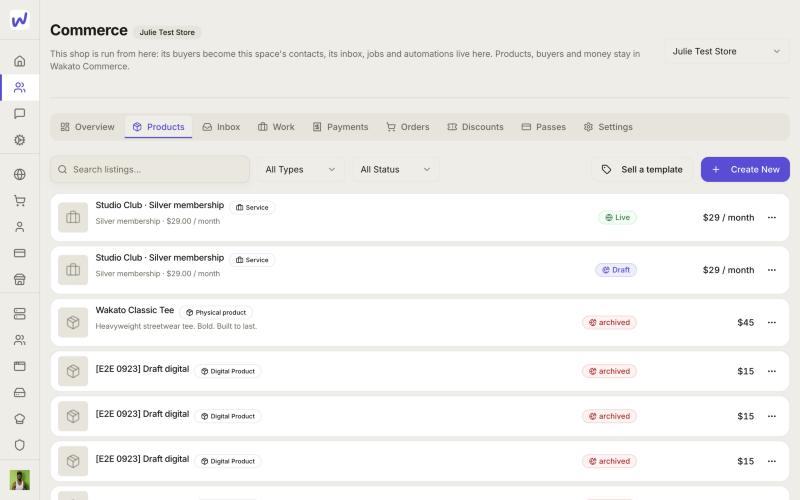800x500 pixels.
Task: Expand the Julie Test Store selector
Action: 727,52
